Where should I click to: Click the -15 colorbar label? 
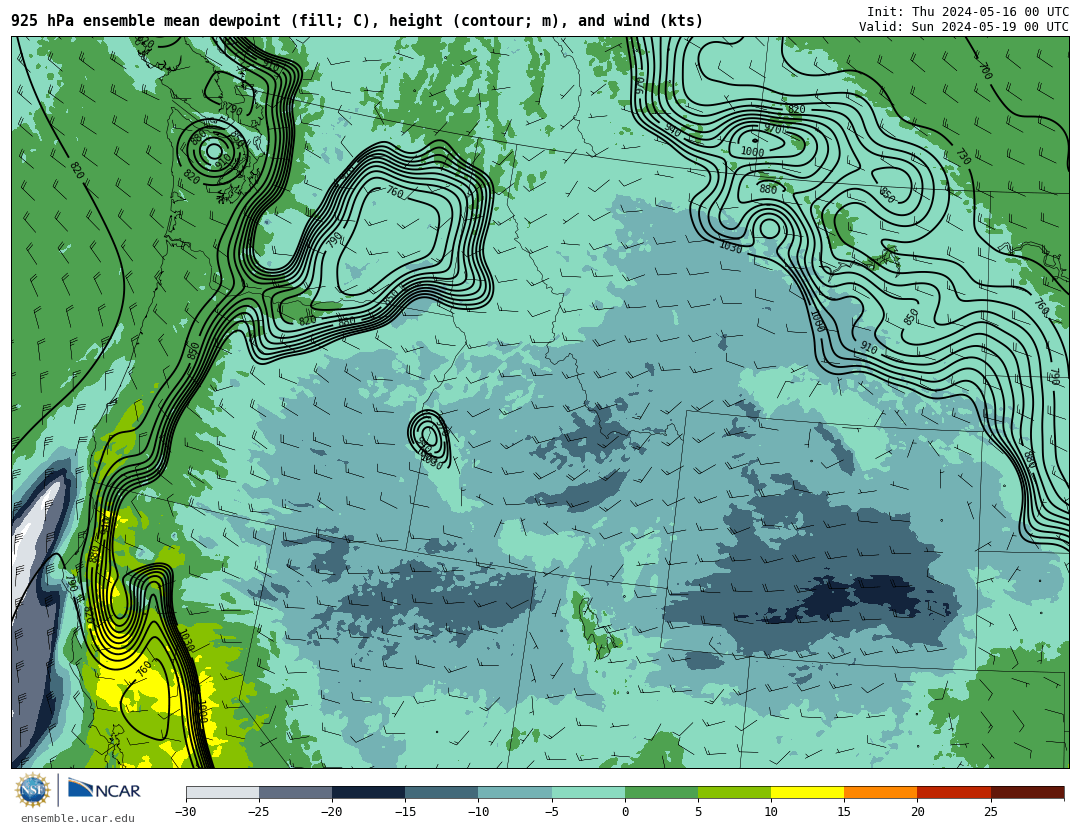[x=405, y=812]
